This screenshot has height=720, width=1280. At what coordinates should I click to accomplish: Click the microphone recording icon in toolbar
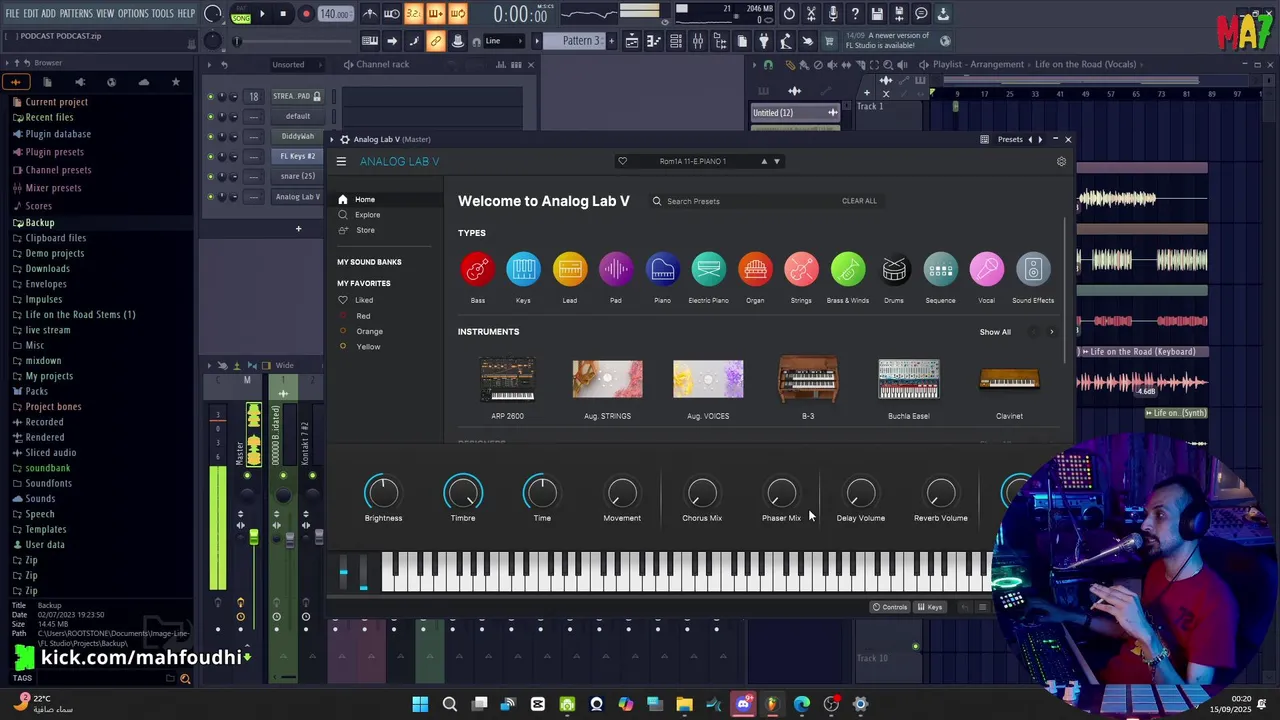(x=833, y=14)
